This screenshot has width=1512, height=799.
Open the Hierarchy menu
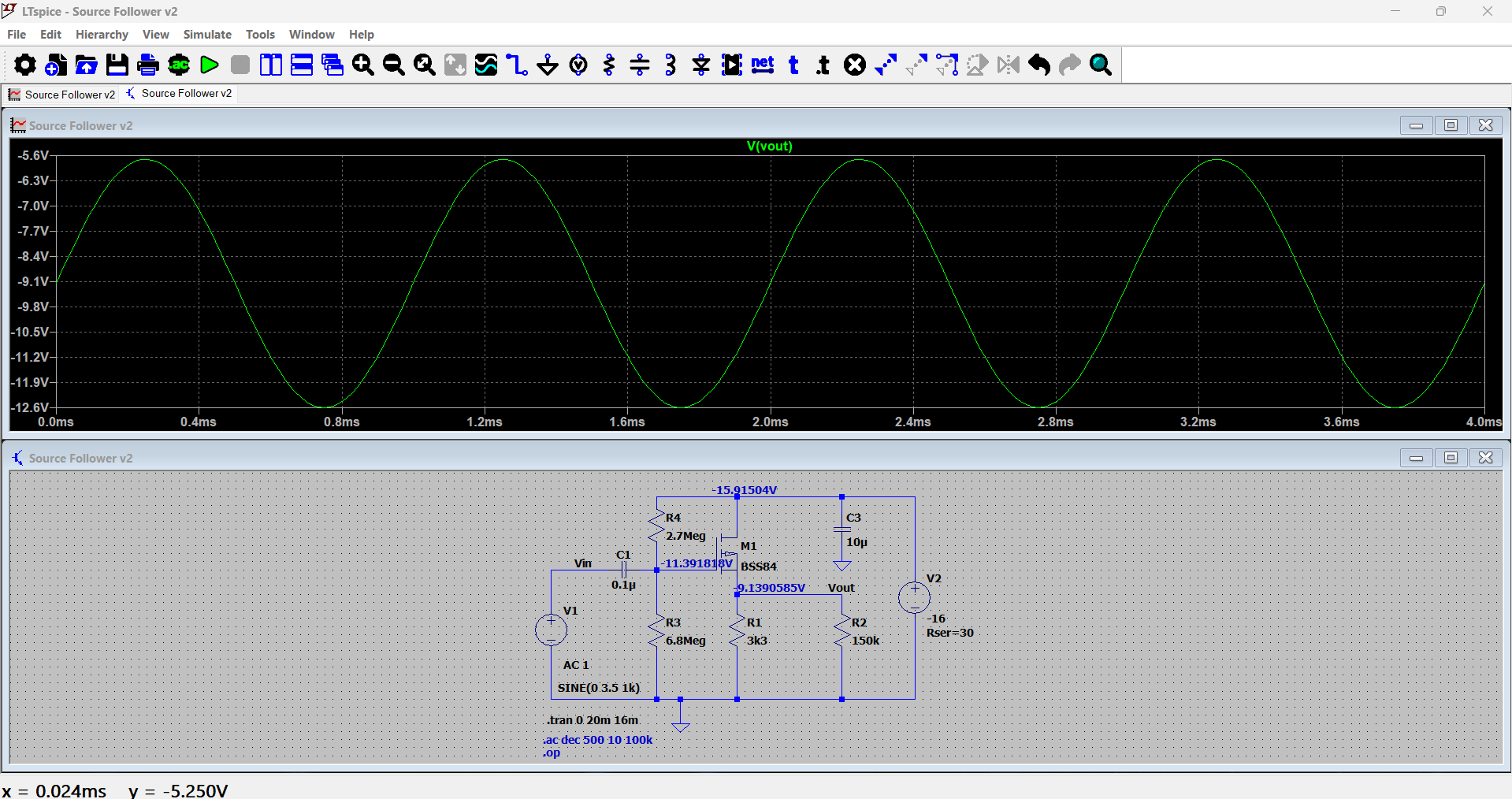point(102,35)
